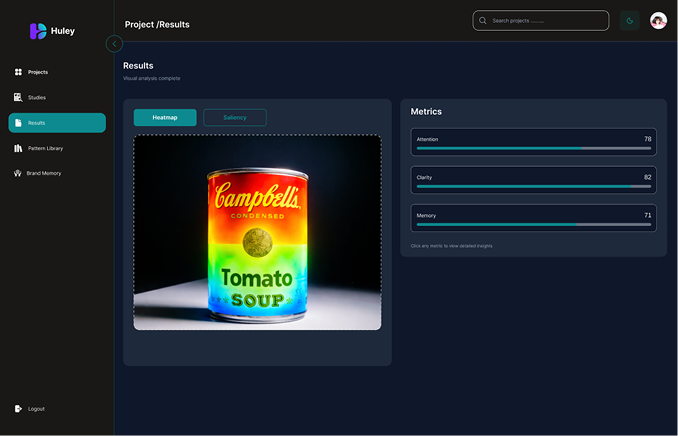Open the Memory metric card
678x436 pixels.
534,218
